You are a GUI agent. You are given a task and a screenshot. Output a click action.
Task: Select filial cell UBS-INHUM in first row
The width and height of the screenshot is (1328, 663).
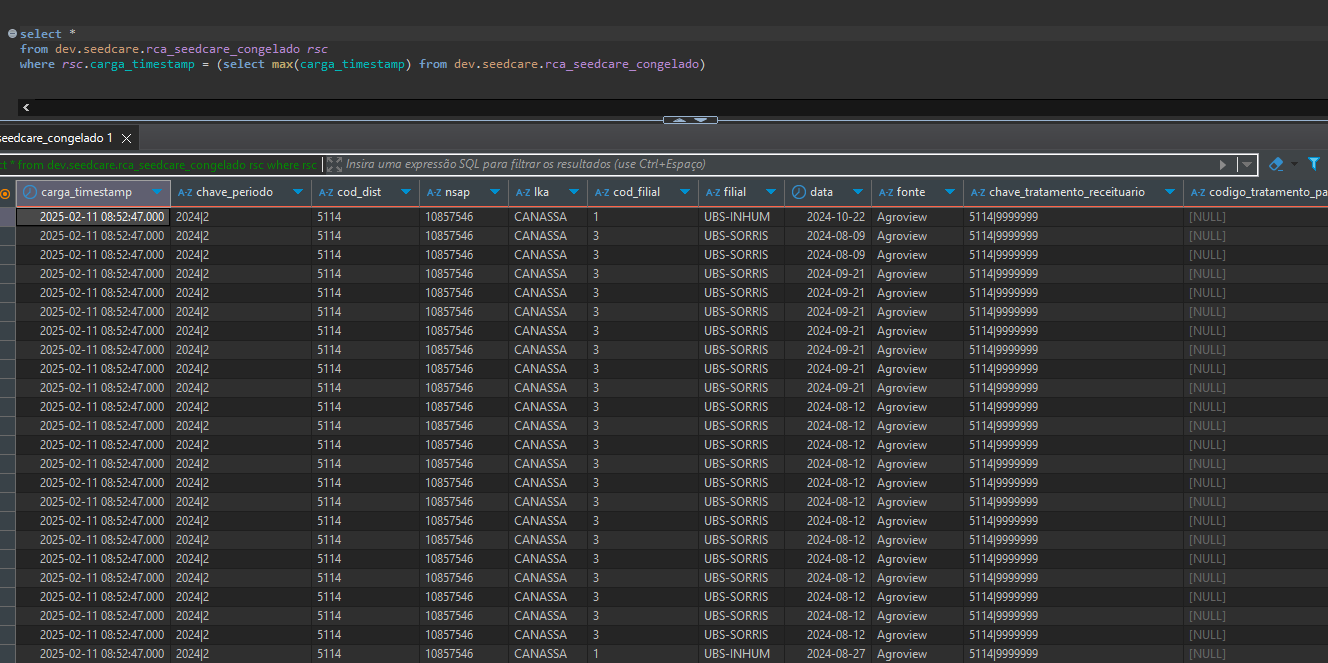pos(742,217)
